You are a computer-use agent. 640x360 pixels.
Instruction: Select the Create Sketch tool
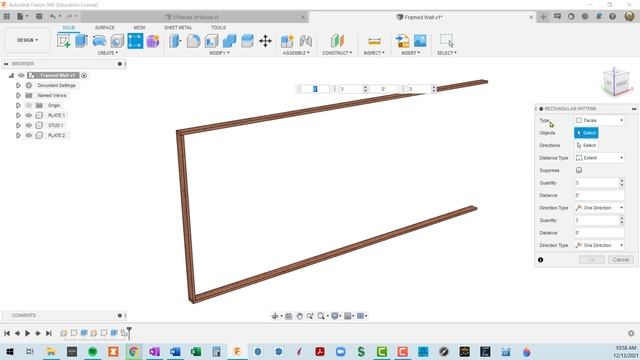(x=64, y=41)
